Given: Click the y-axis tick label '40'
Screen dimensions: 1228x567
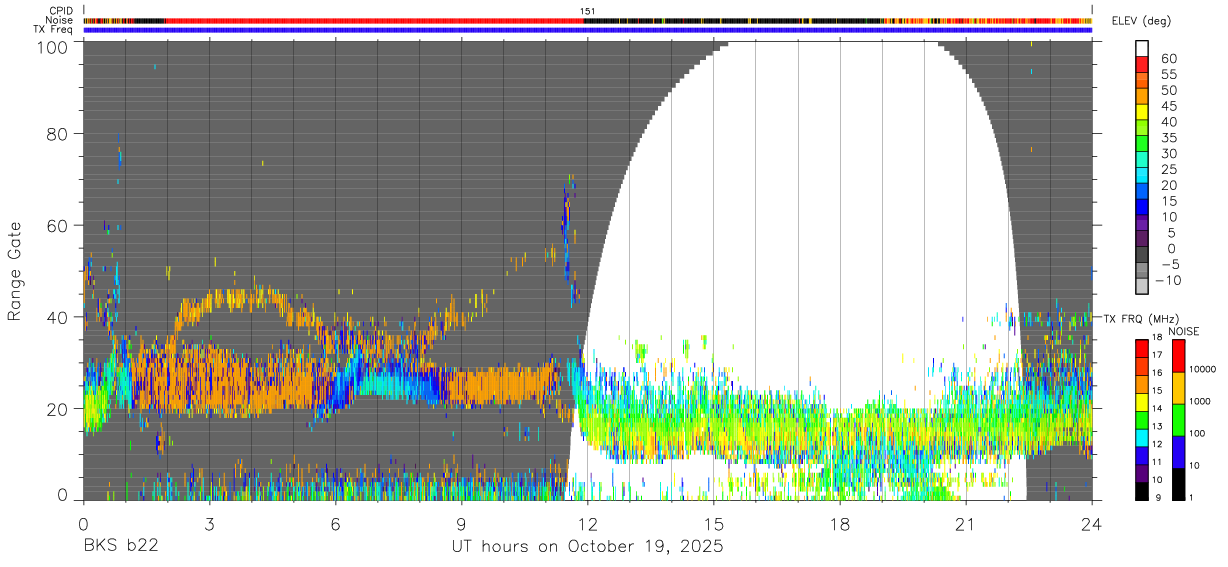Looking at the screenshot, I should click(x=58, y=317).
